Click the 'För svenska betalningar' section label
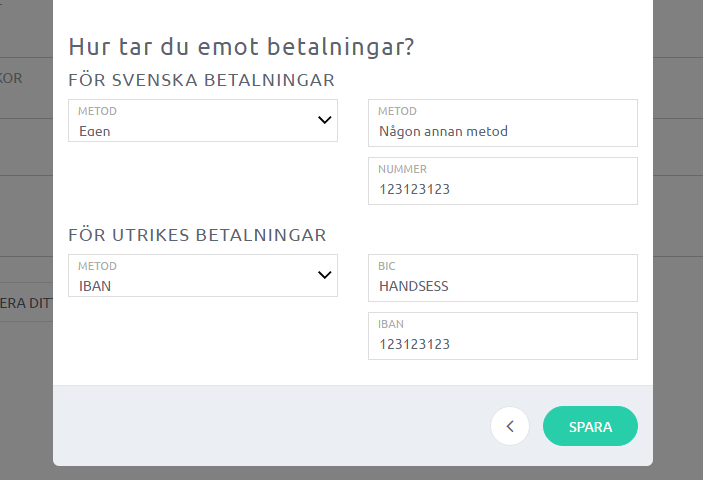The height and width of the screenshot is (480, 703). pos(201,80)
